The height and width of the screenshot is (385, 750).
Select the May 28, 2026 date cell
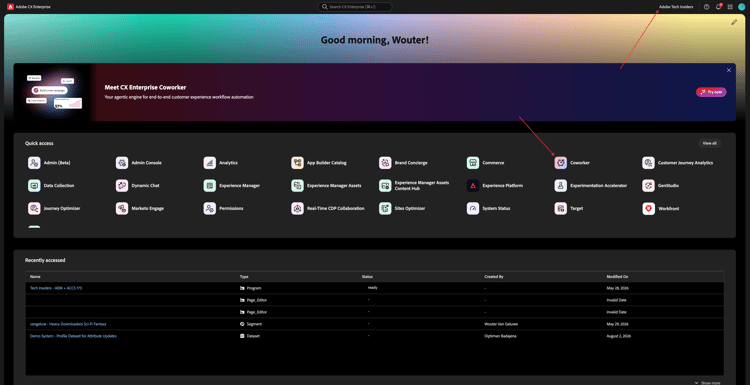(x=617, y=288)
